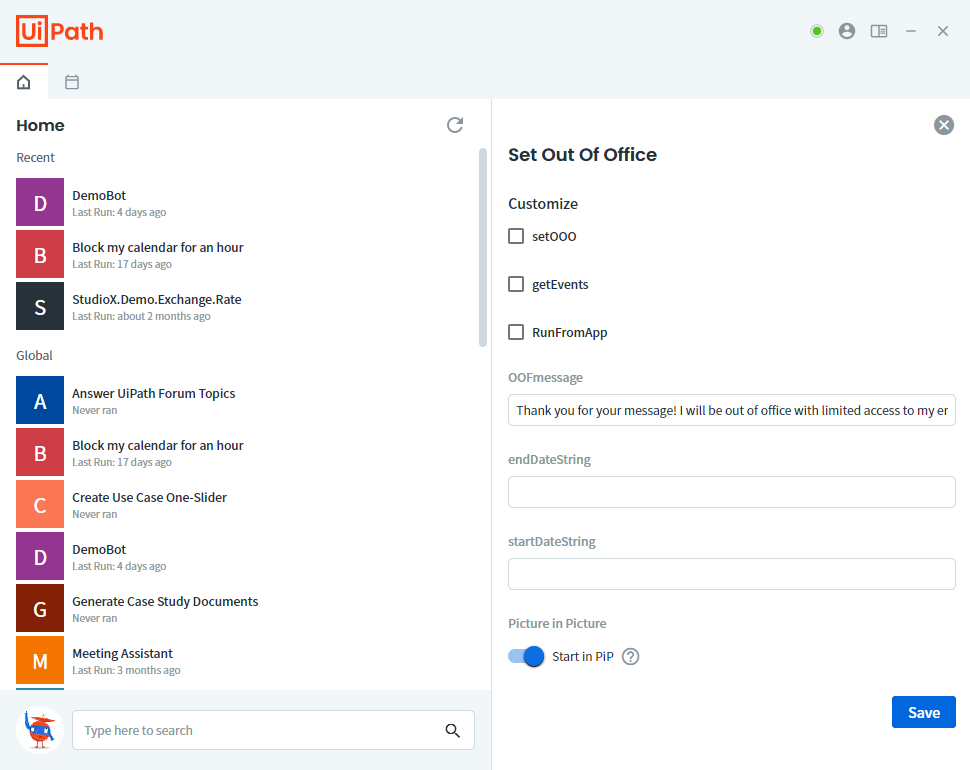Select DemoBot text under Recent

click(x=99, y=195)
